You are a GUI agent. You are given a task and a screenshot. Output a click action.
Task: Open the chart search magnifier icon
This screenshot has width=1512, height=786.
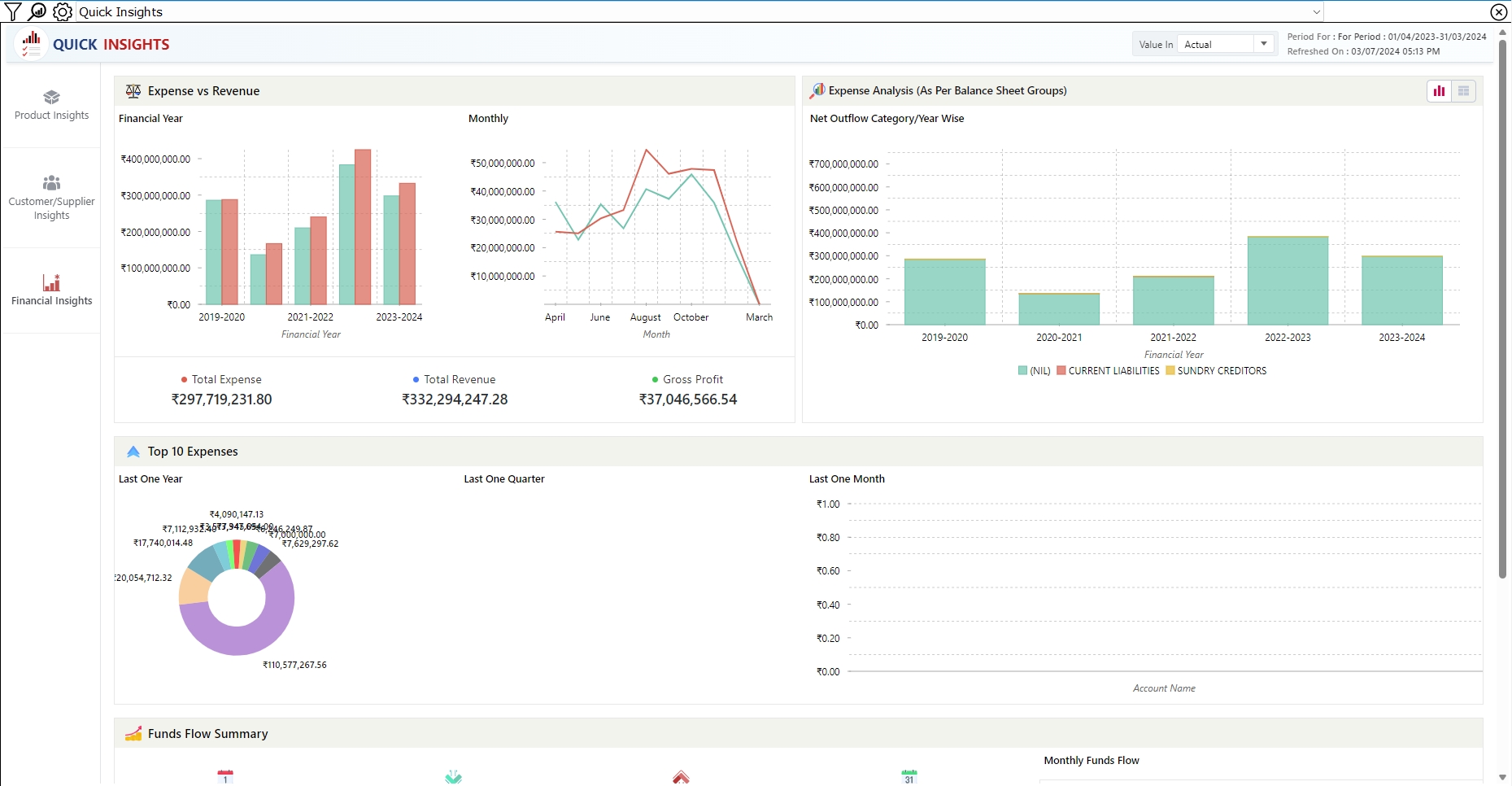(37, 11)
